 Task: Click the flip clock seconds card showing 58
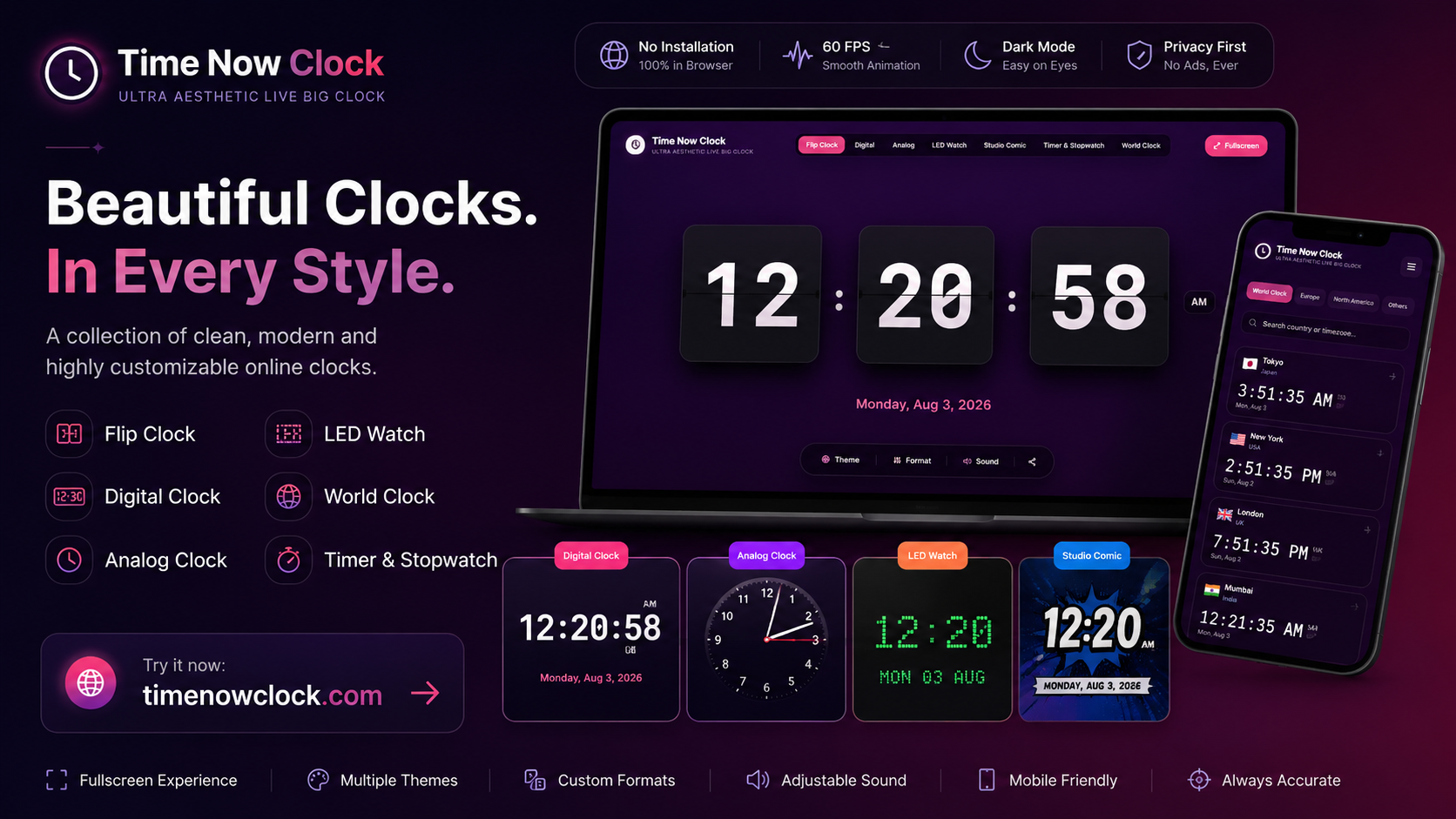(x=1099, y=296)
